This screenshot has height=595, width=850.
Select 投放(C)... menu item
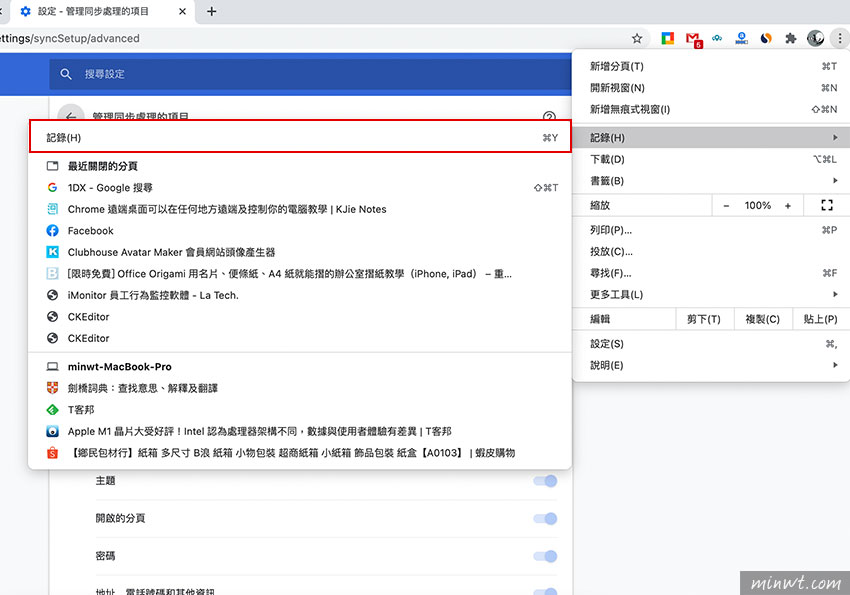[711, 252]
